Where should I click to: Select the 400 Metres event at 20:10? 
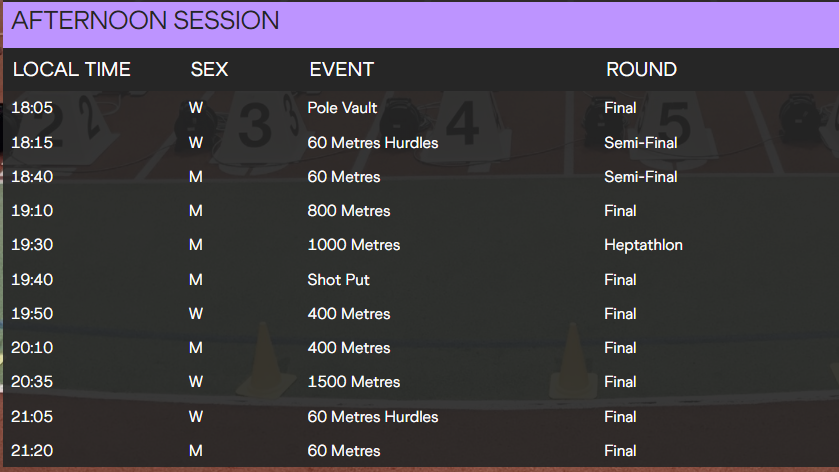[x=348, y=348]
